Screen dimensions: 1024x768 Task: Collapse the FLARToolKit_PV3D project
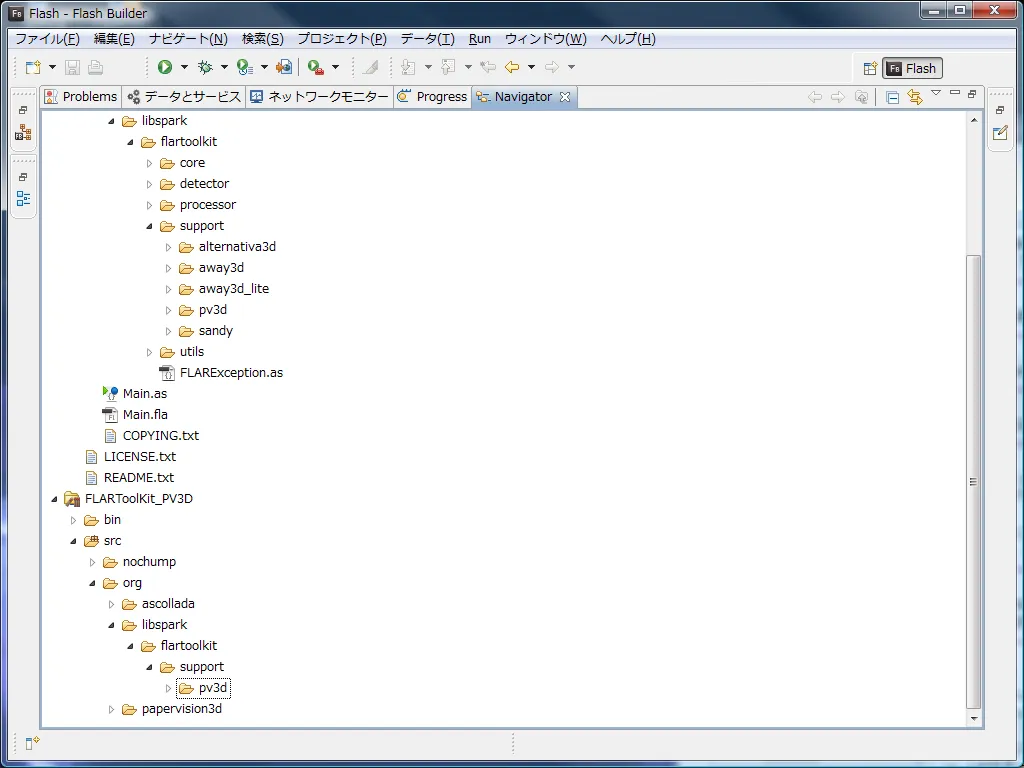pyautogui.click(x=54, y=500)
